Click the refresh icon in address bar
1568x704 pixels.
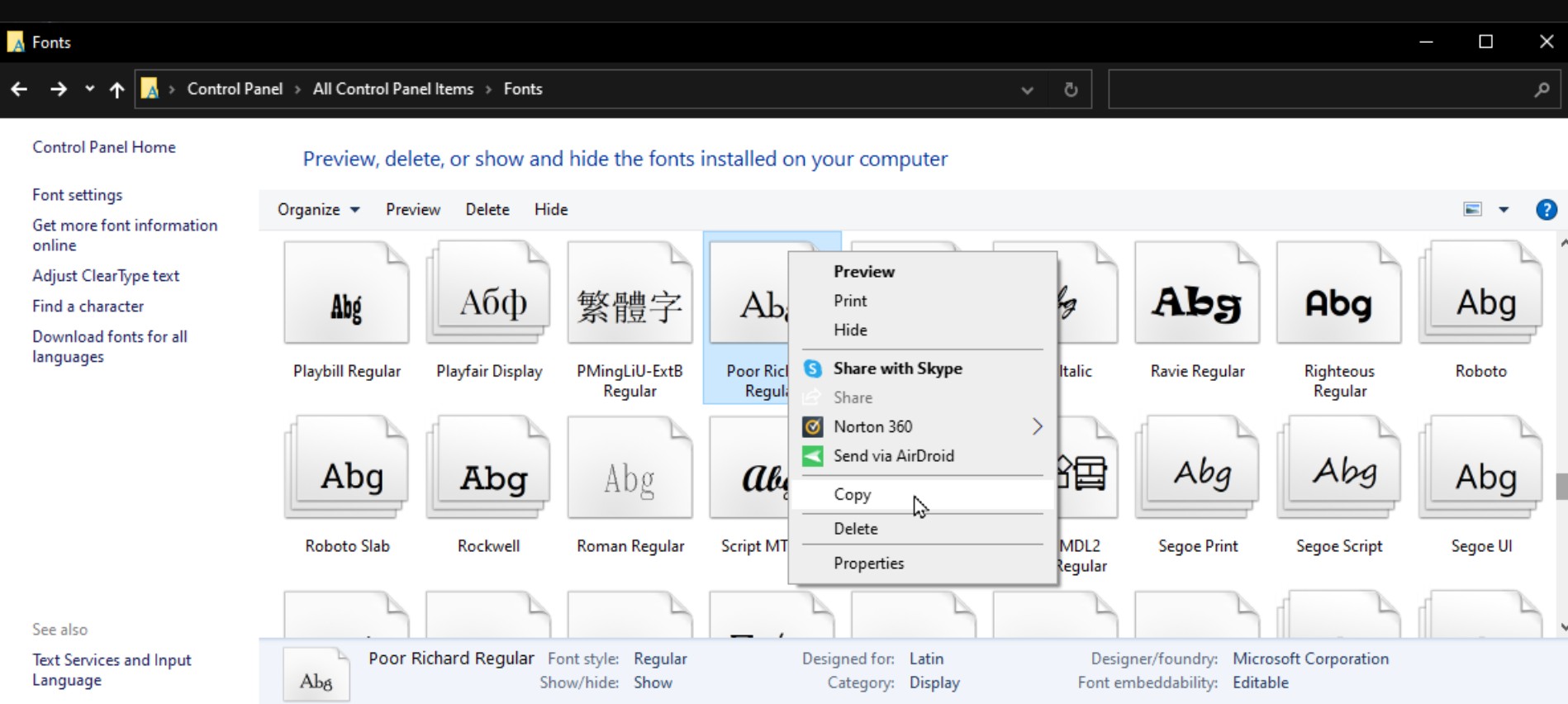pos(1071,89)
